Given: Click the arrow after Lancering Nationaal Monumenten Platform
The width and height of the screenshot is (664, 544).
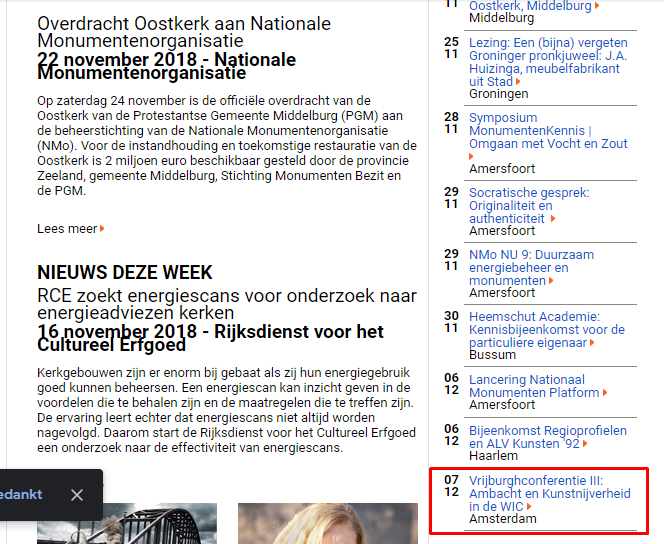Looking at the screenshot, I should coord(605,393).
